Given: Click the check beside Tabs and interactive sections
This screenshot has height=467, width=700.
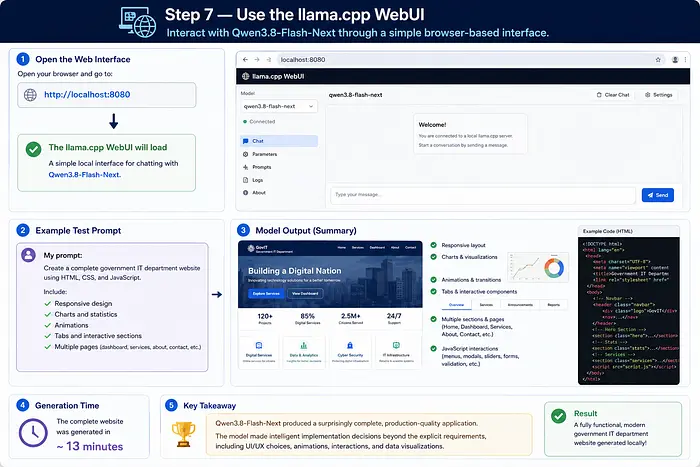Looking at the screenshot, I should (x=48, y=336).
